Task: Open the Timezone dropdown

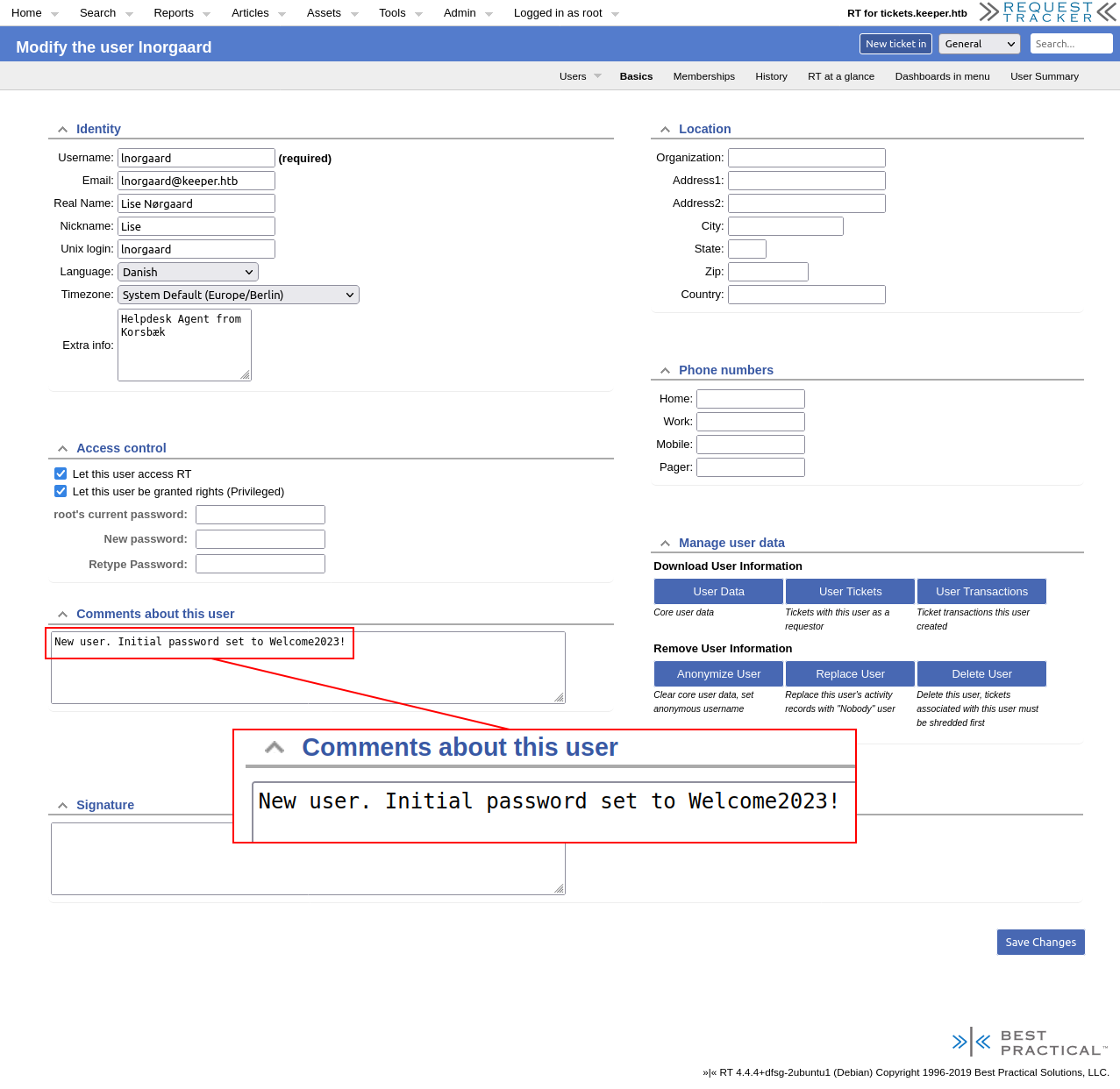Action: tap(238, 295)
